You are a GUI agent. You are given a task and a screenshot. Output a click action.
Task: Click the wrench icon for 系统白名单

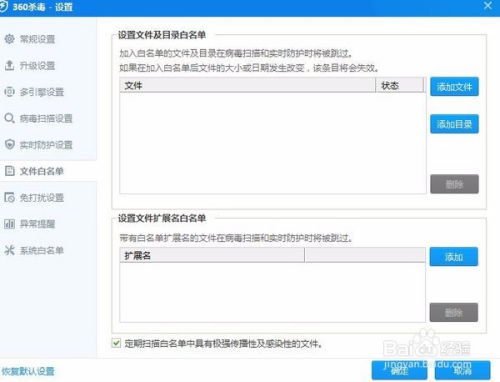[x=9, y=250]
